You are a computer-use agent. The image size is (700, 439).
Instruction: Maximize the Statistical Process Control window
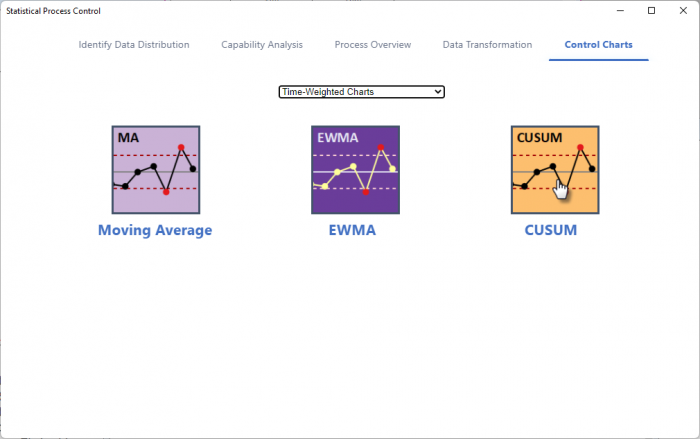point(651,11)
